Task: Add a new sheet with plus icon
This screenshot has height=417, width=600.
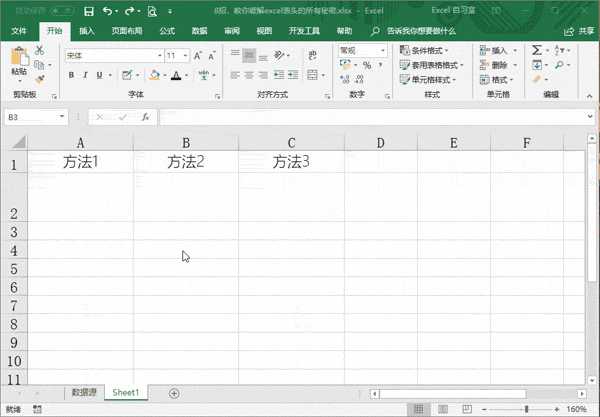Action: [x=174, y=393]
